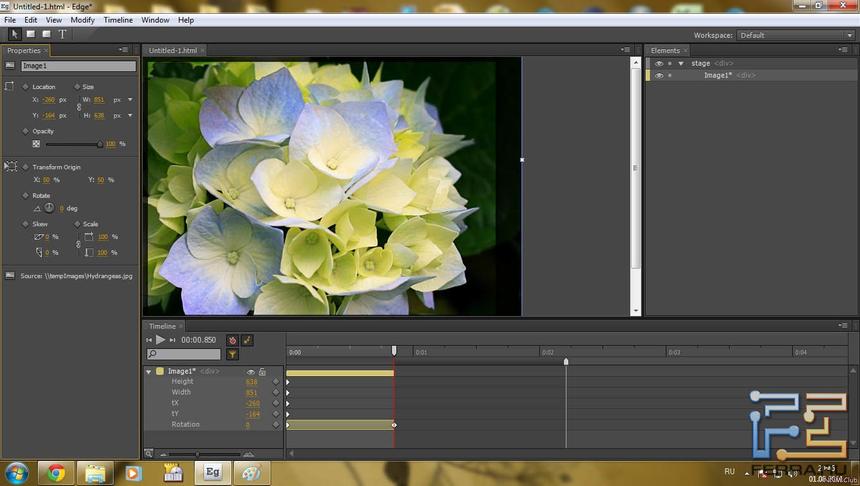Toggle visibility eye of Image1 in Elements
Viewport: 860px width, 486px height.
[659, 76]
